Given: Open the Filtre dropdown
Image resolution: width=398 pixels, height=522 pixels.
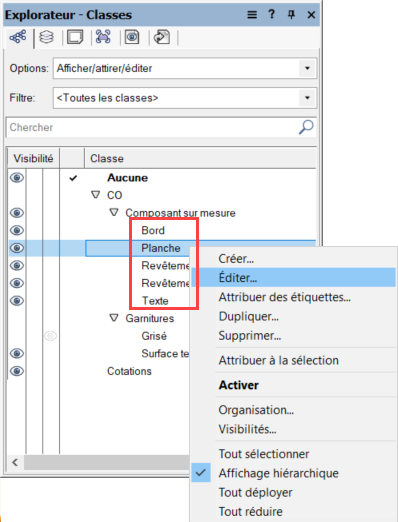Looking at the screenshot, I should click(x=307, y=98).
